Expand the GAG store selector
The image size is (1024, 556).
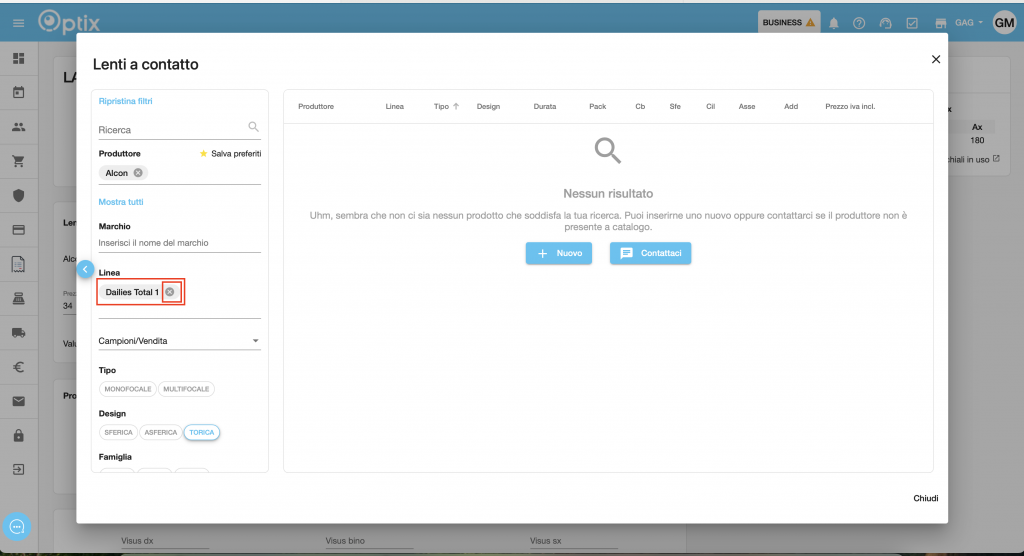click(x=969, y=23)
